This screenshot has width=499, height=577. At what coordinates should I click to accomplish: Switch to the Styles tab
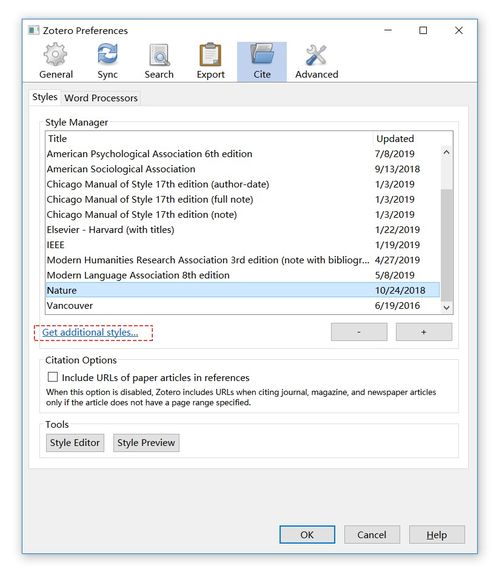coord(45,97)
